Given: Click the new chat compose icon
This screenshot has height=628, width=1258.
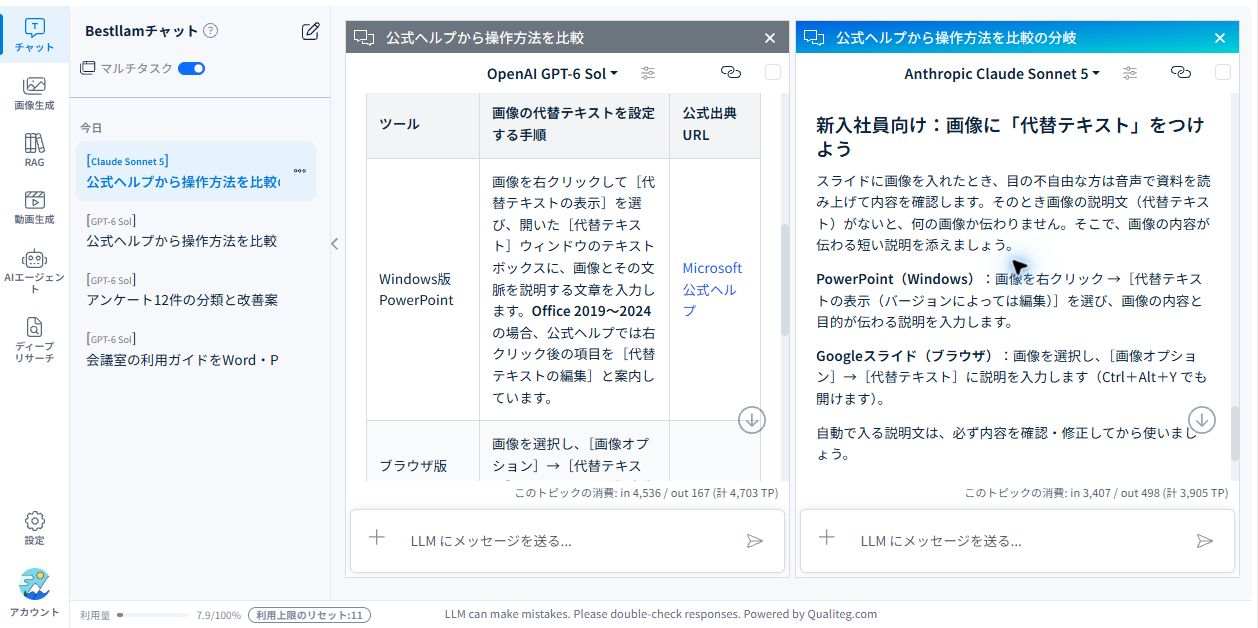Looking at the screenshot, I should (311, 31).
